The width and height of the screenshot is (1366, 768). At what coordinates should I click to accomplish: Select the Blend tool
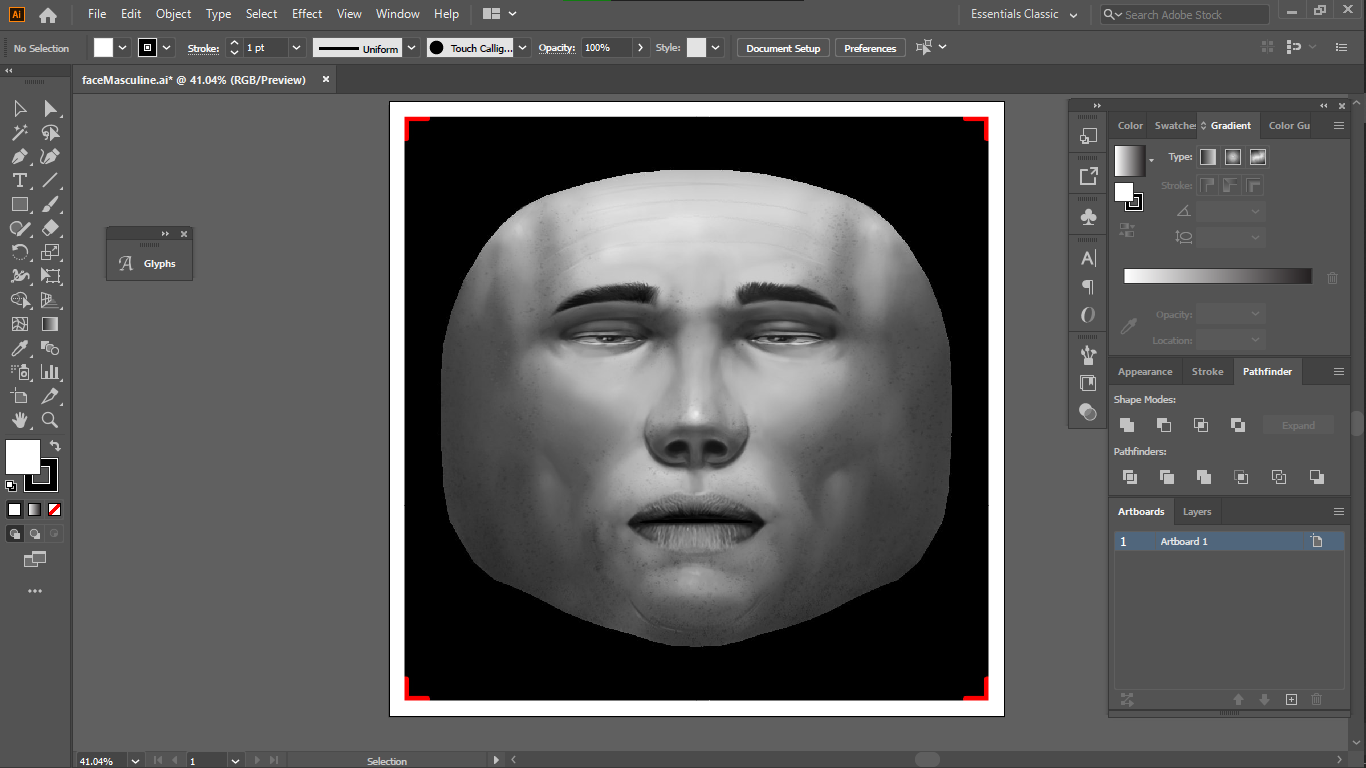point(50,348)
